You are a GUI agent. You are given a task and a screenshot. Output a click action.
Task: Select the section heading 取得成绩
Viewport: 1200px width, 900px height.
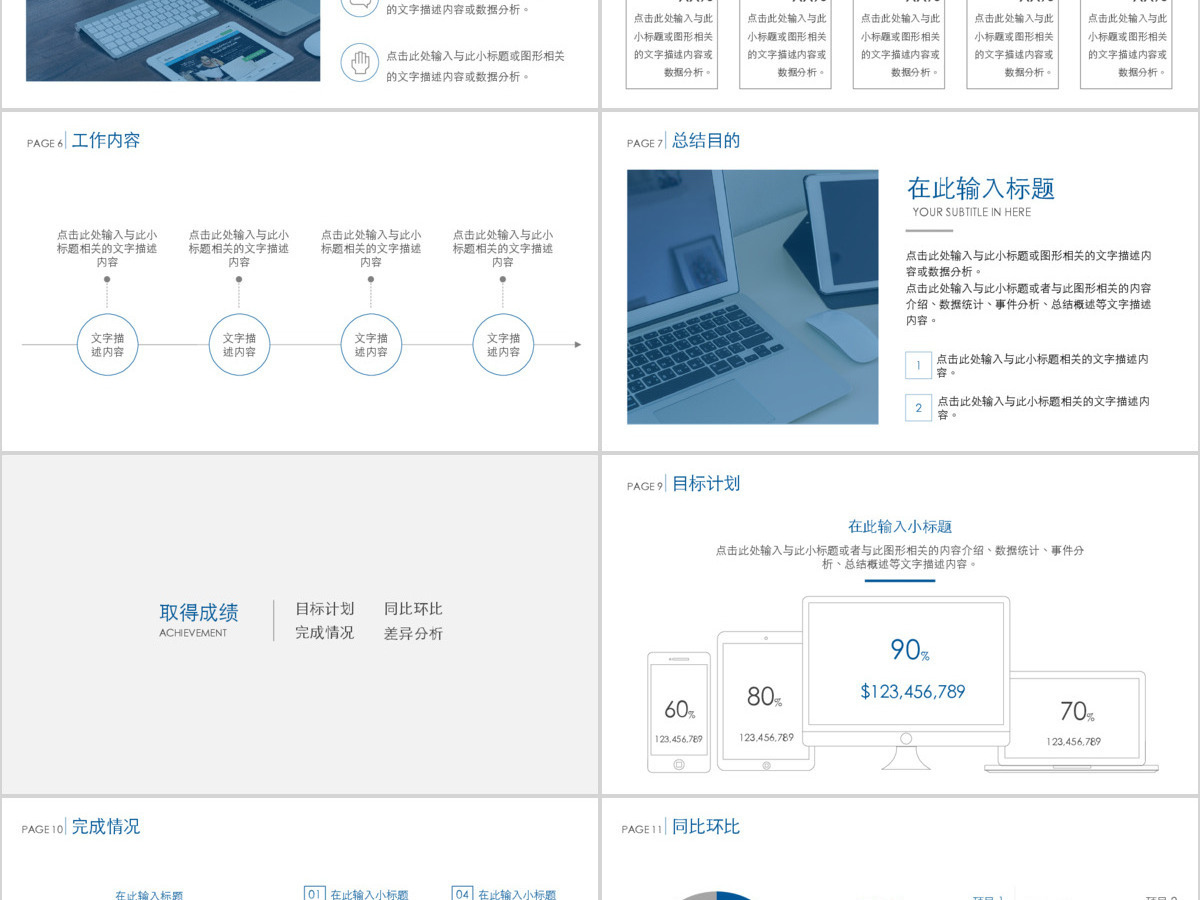(x=199, y=613)
